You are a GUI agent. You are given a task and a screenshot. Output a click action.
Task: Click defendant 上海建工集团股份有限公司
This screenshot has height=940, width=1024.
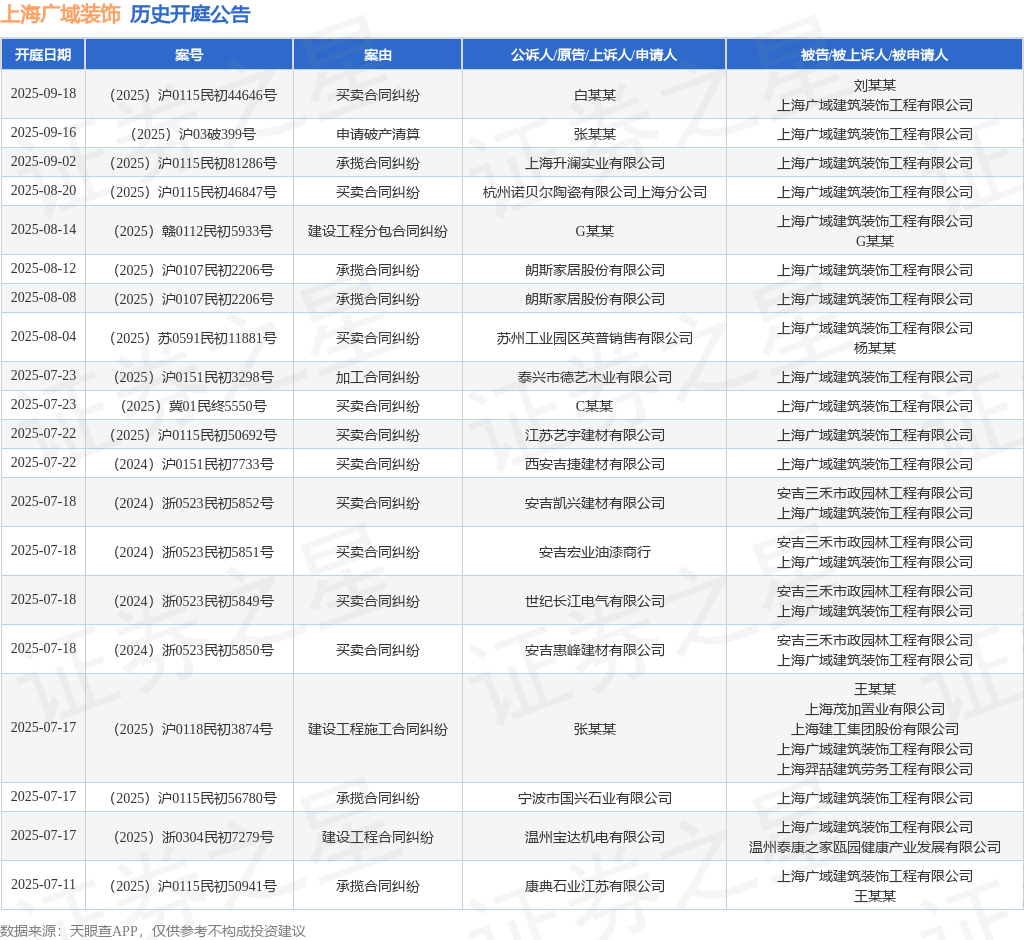point(874,730)
